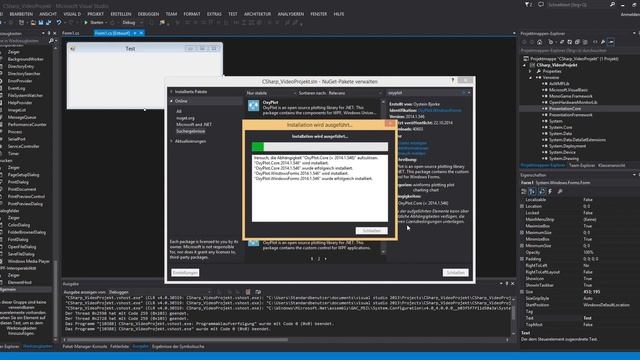Click the next page arrow in package results

click(325, 259)
